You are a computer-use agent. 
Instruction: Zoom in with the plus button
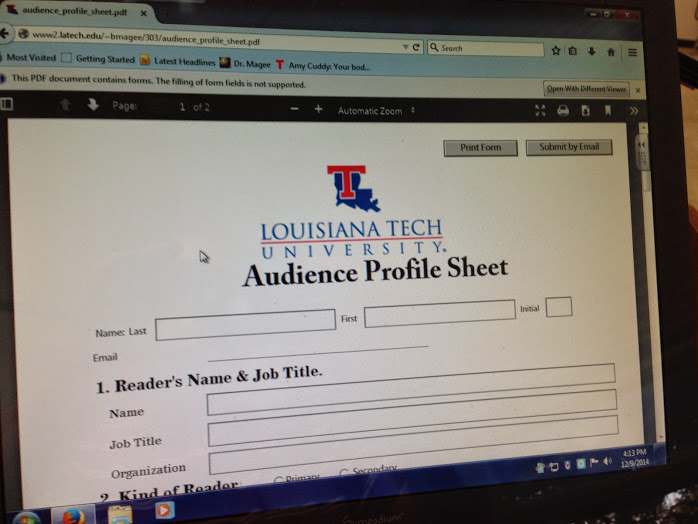[318, 109]
